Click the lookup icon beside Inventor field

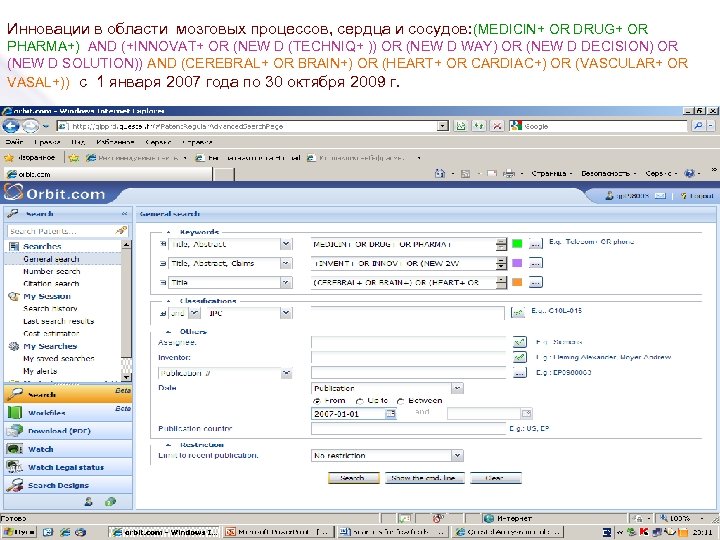pos(519,357)
